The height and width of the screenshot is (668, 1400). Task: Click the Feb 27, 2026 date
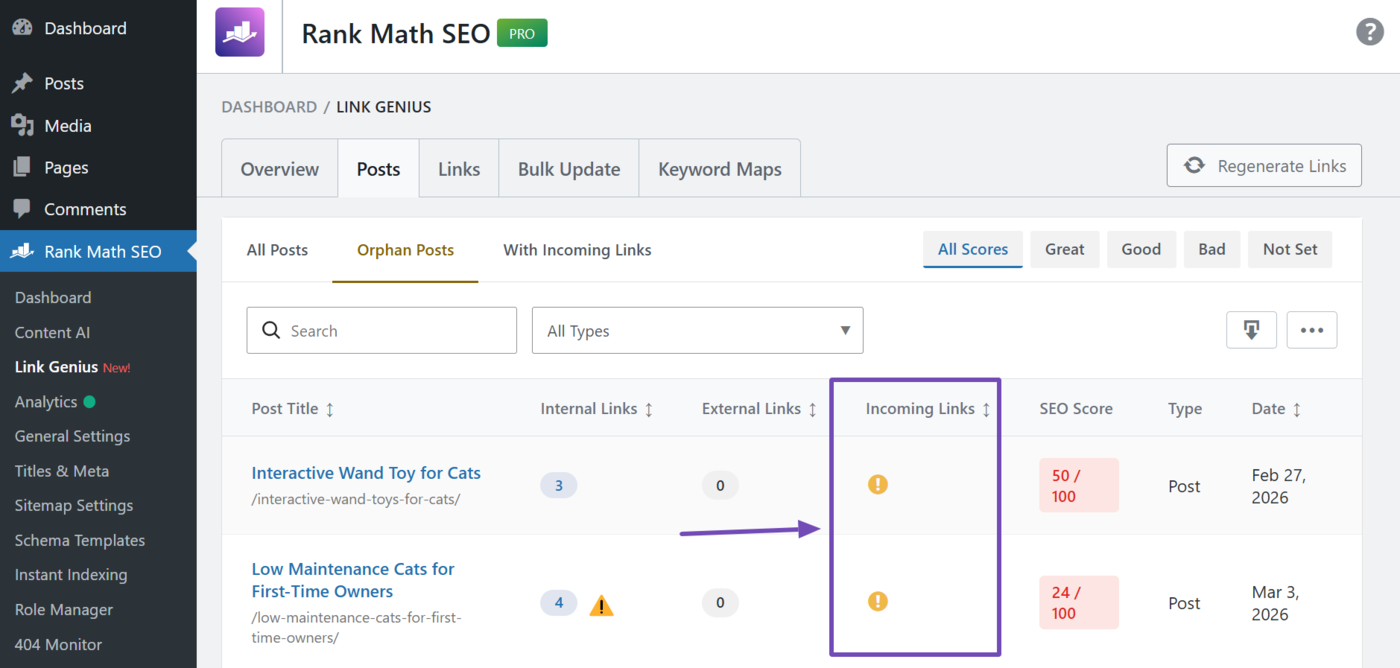pos(1279,486)
